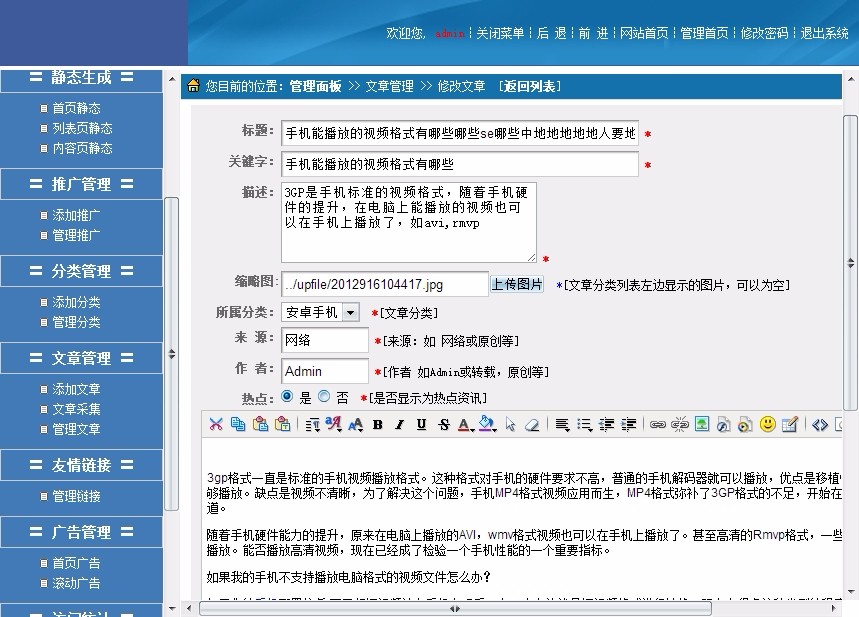This screenshot has width=859, height=617.
Task: Click 退出系统 to log out
Action: coord(824,33)
